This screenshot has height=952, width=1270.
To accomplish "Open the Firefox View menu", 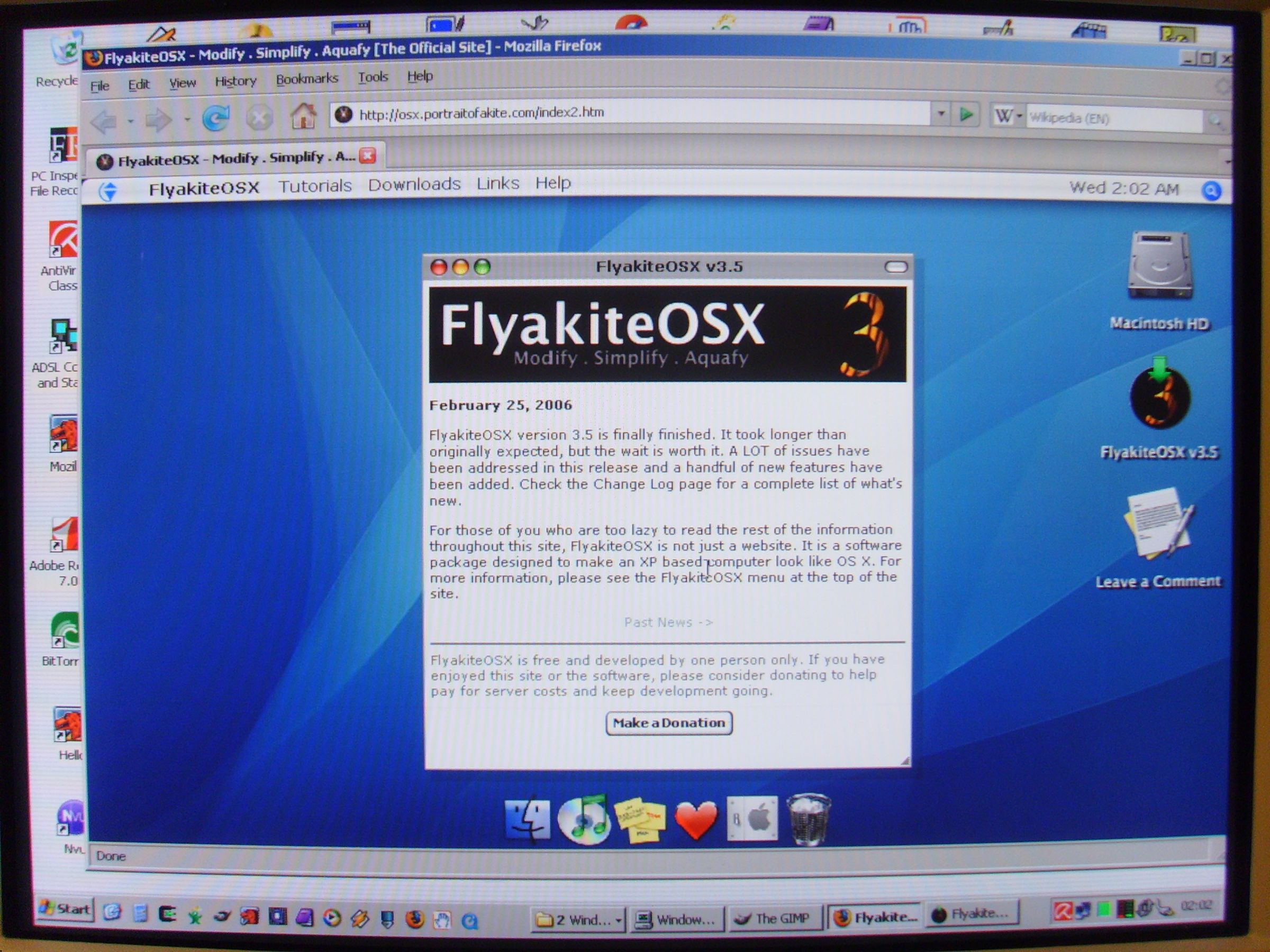I will (x=183, y=84).
